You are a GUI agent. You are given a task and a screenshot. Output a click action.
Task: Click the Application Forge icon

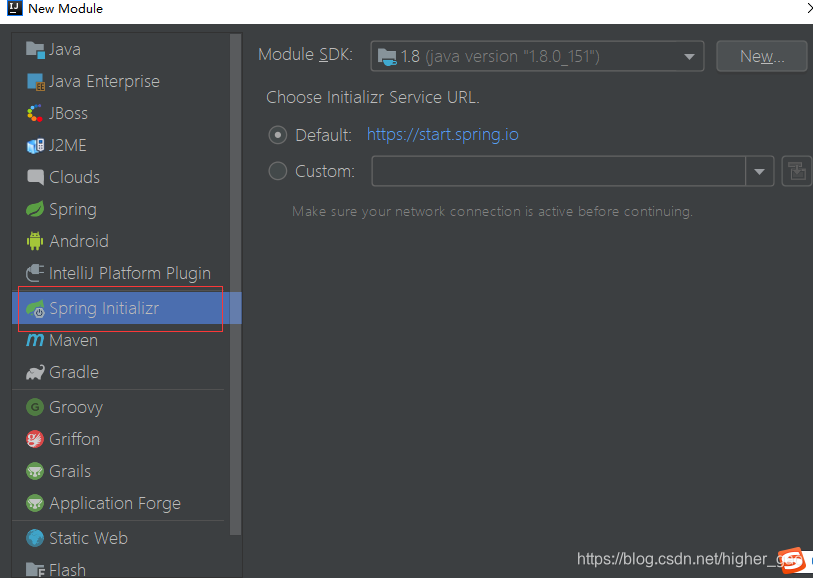35,503
